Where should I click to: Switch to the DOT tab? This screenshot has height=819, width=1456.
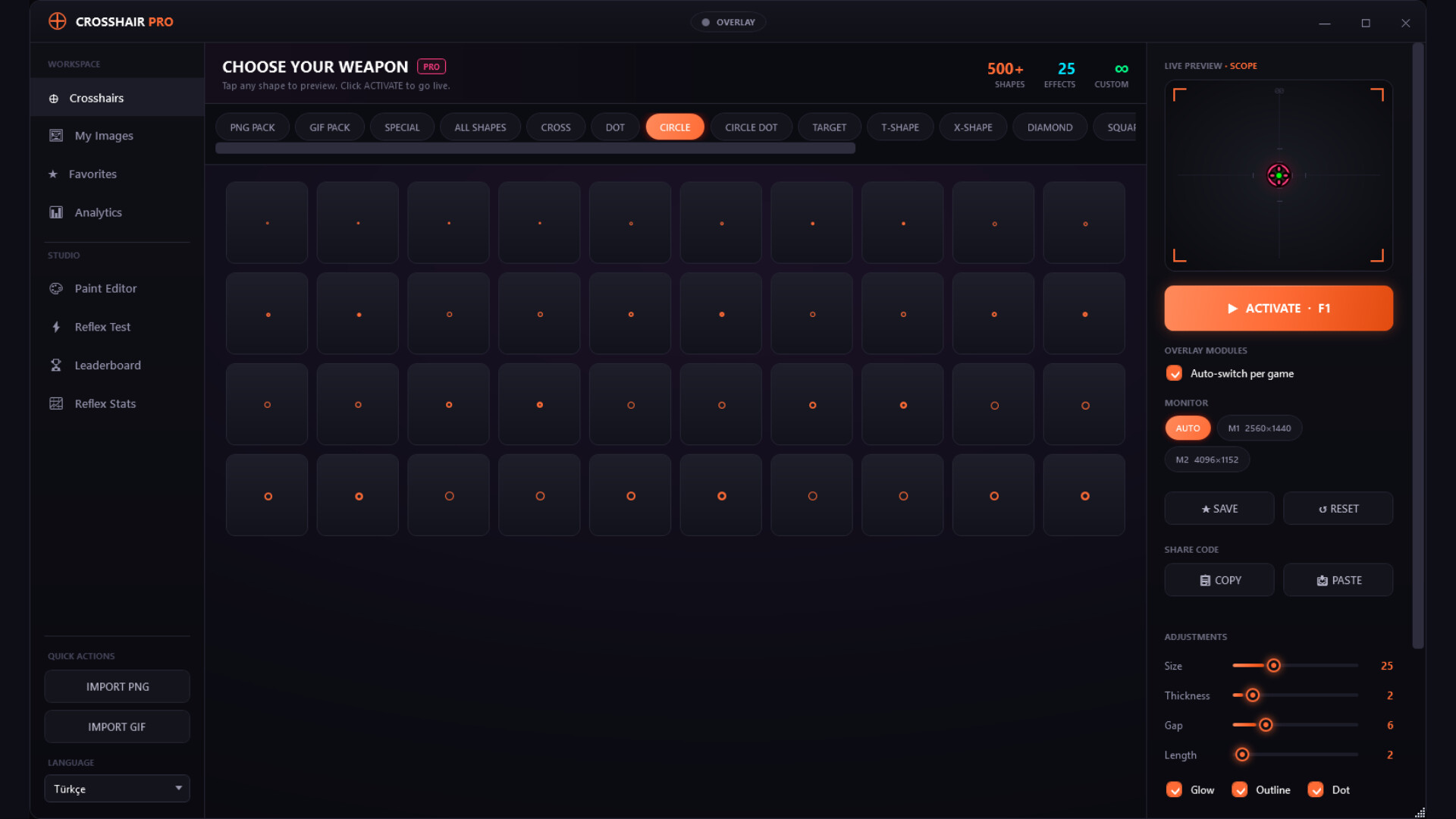click(x=615, y=127)
